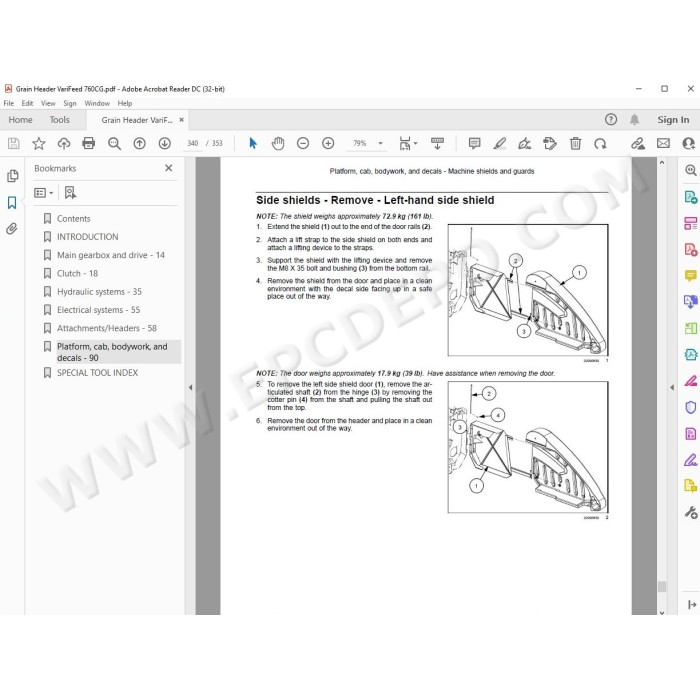Click the vertical scrollbar thumb
The image size is (700, 700).
[x=662, y=587]
